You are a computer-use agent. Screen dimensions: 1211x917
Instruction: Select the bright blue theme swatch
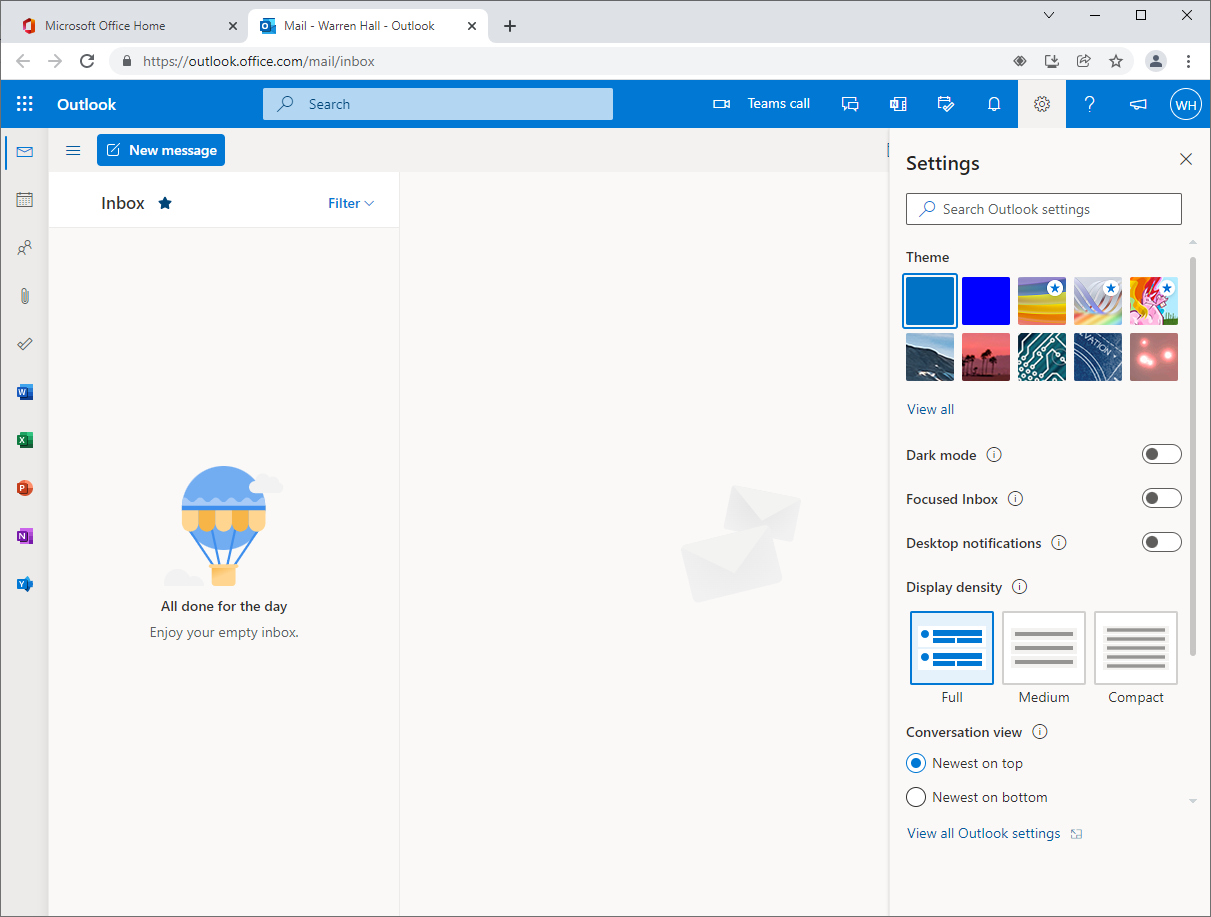pyautogui.click(x=986, y=301)
